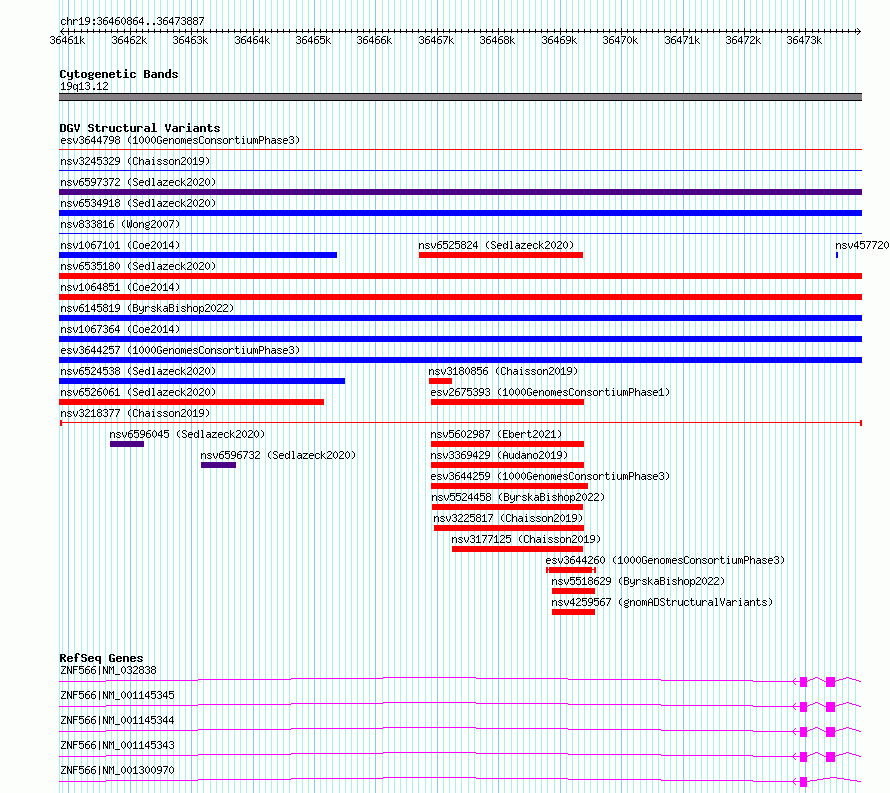890x793 pixels.
Task: Click the nsv457720 label at right edge
Action: 862,245
